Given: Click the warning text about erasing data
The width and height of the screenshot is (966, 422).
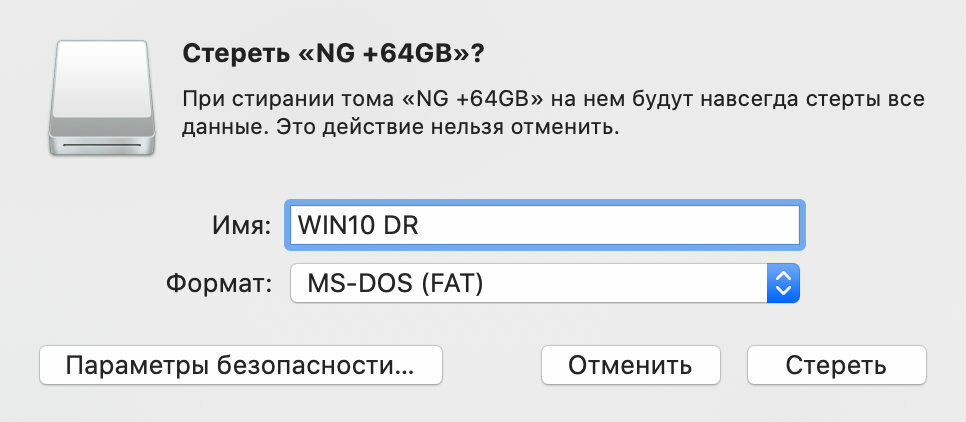Looking at the screenshot, I should [x=553, y=113].
